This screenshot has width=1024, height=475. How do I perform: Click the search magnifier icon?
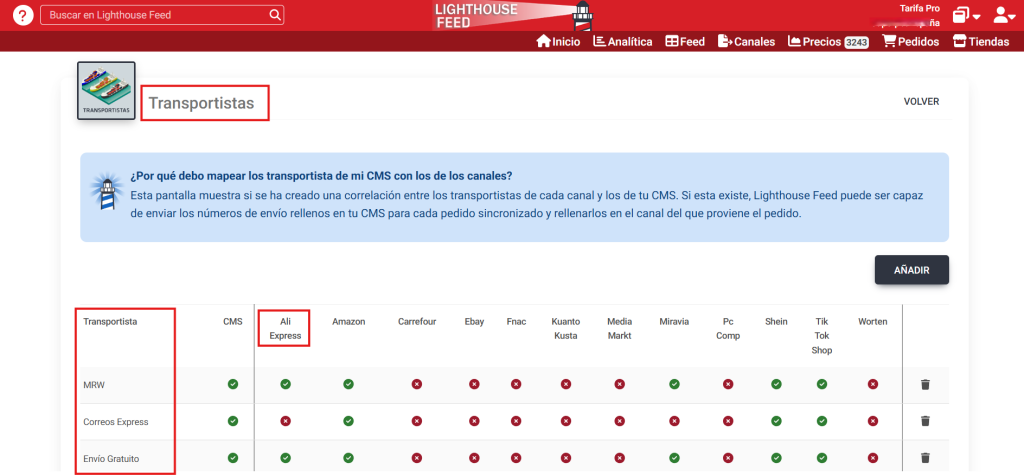pyautogui.click(x=275, y=15)
